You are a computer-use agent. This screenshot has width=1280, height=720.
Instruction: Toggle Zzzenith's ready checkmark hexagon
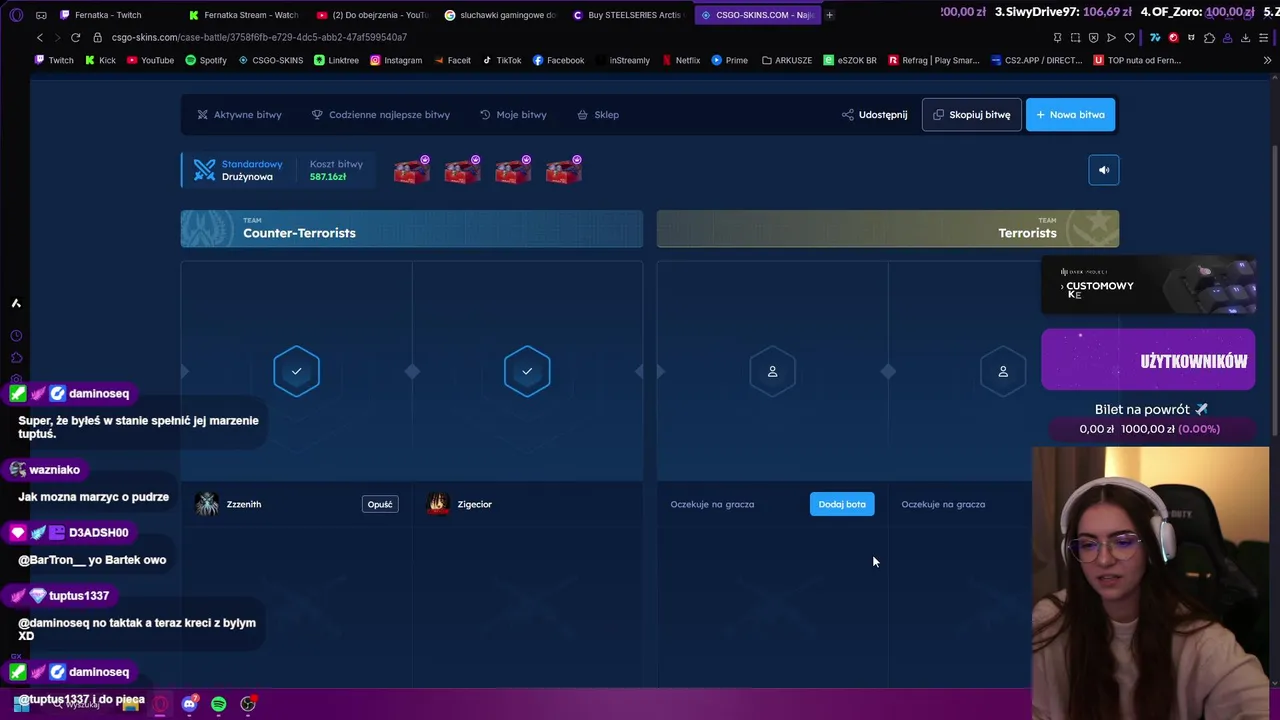coord(296,371)
